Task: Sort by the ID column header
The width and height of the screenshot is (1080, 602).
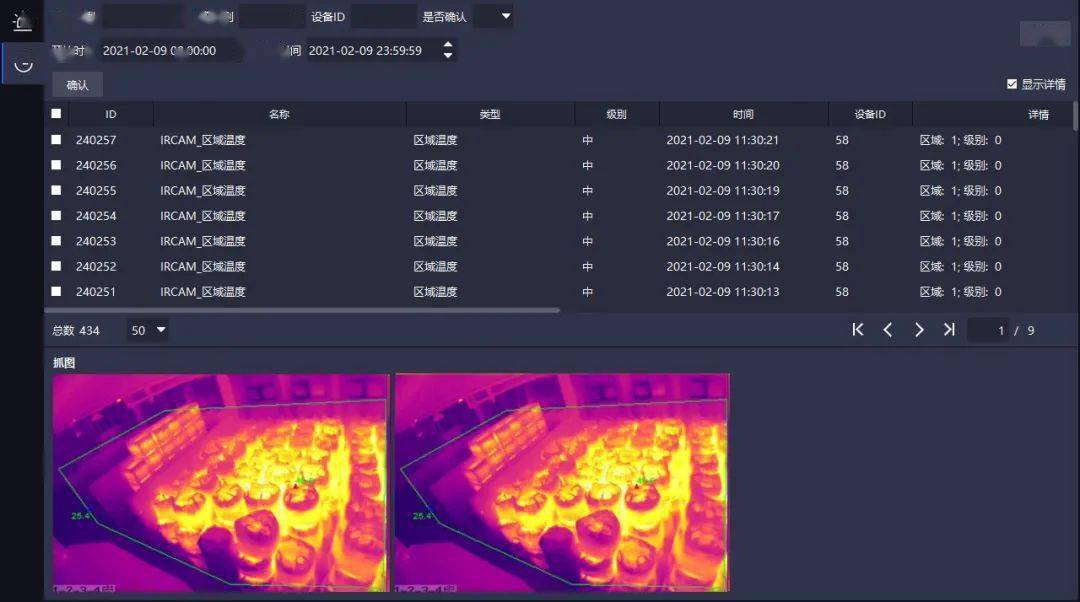Action: pos(111,114)
